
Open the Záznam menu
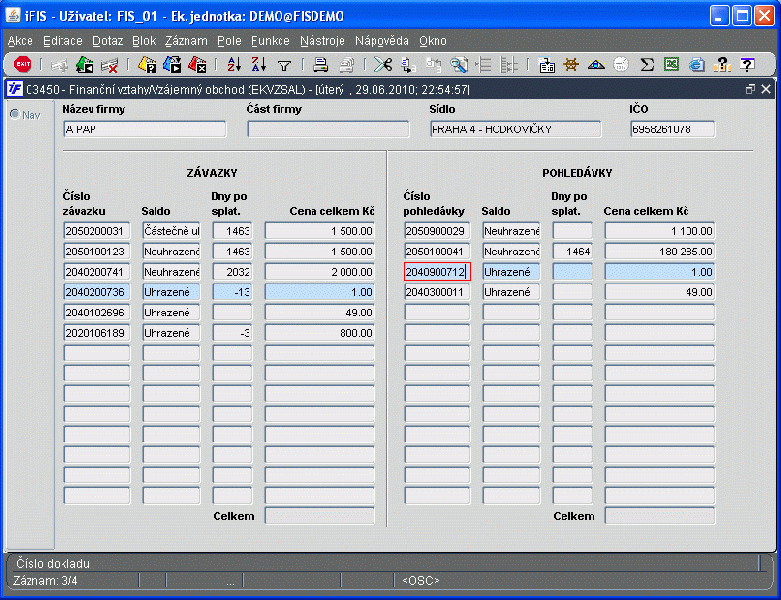click(186, 41)
